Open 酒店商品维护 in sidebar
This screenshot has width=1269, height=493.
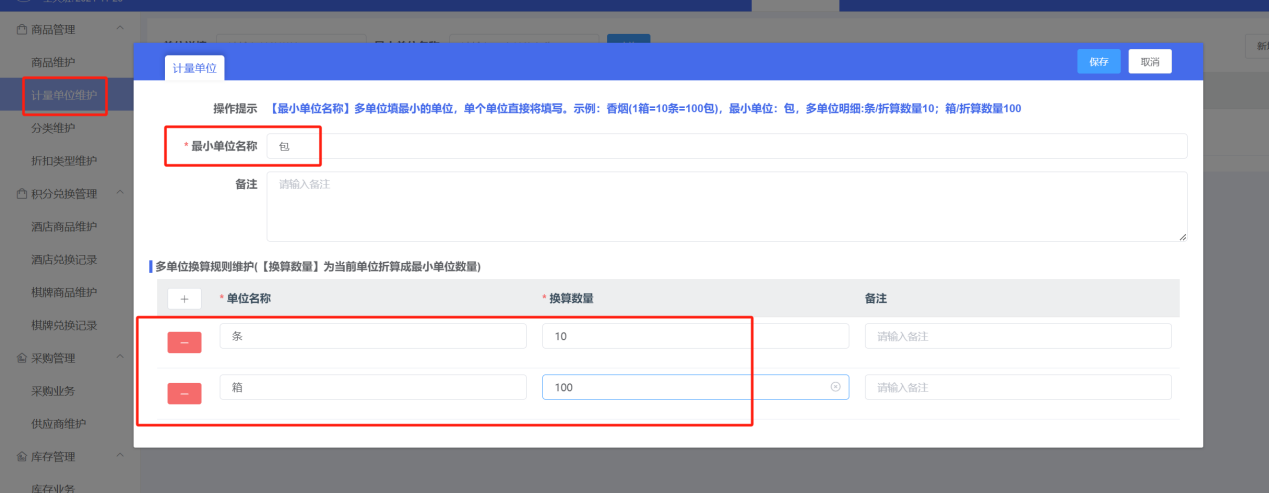coord(64,226)
